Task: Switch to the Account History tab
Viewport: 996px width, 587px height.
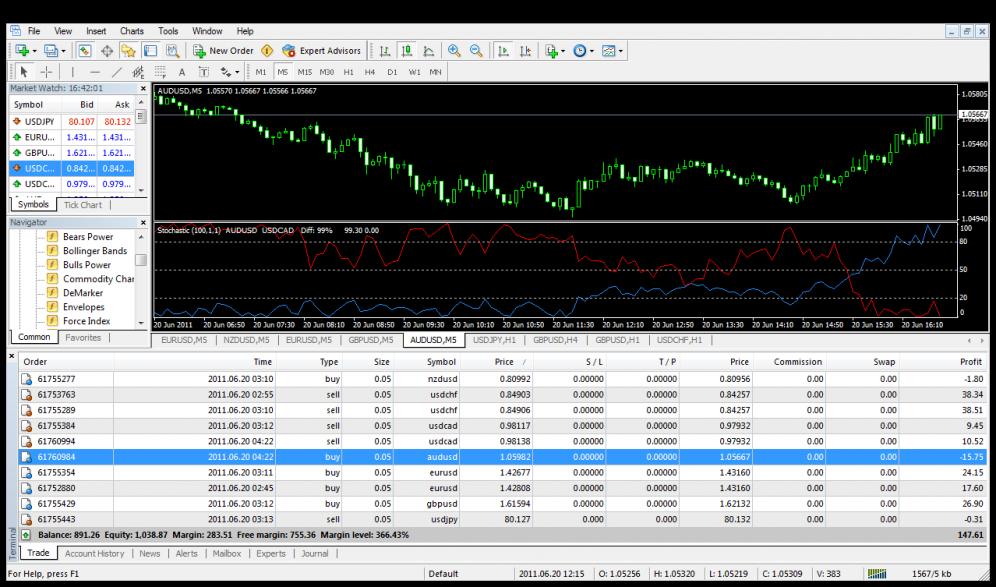Action: coord(95,553)
